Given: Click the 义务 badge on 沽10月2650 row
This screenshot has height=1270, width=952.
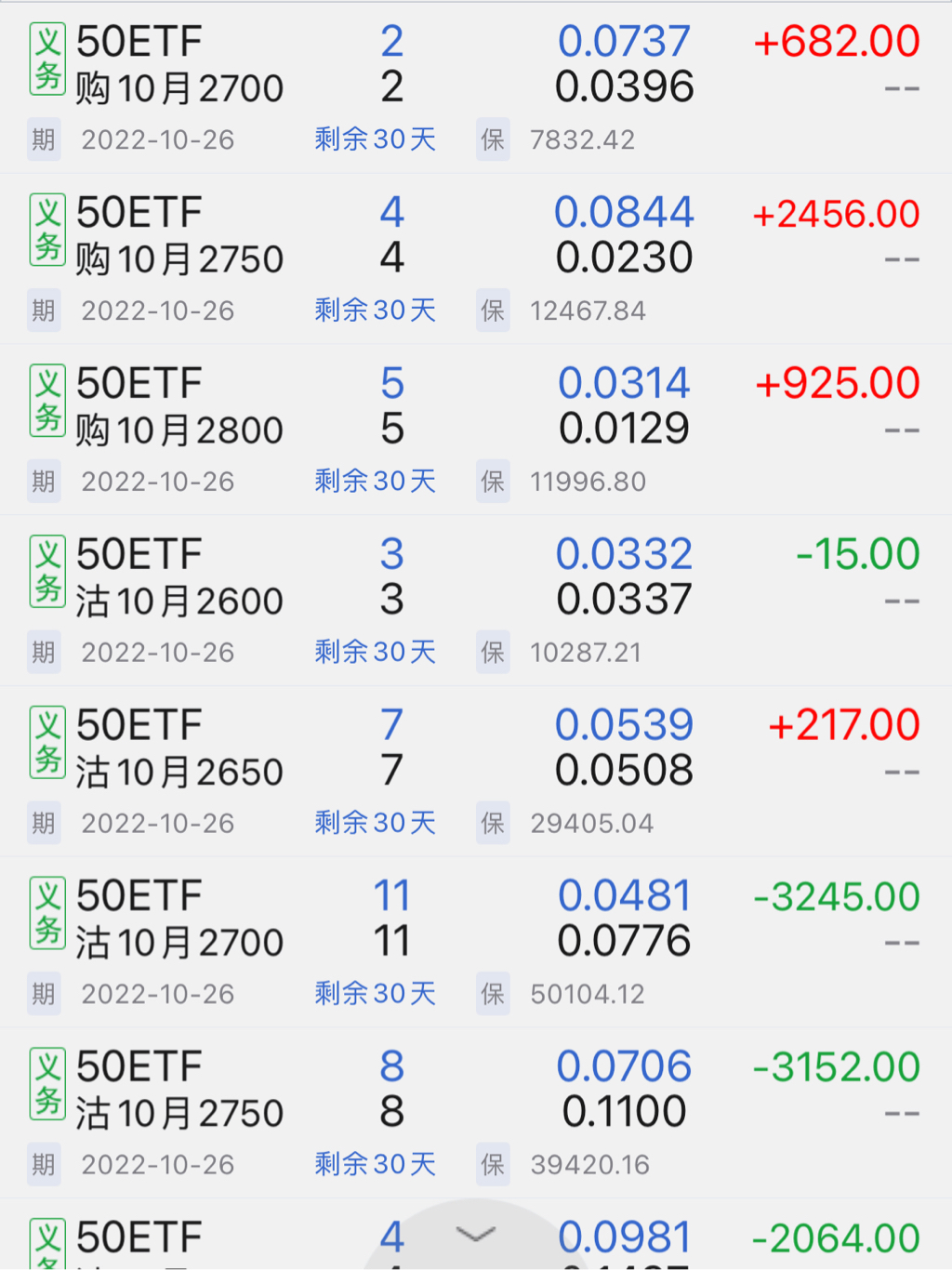Looking at the screenshot, I should point(47,742).
